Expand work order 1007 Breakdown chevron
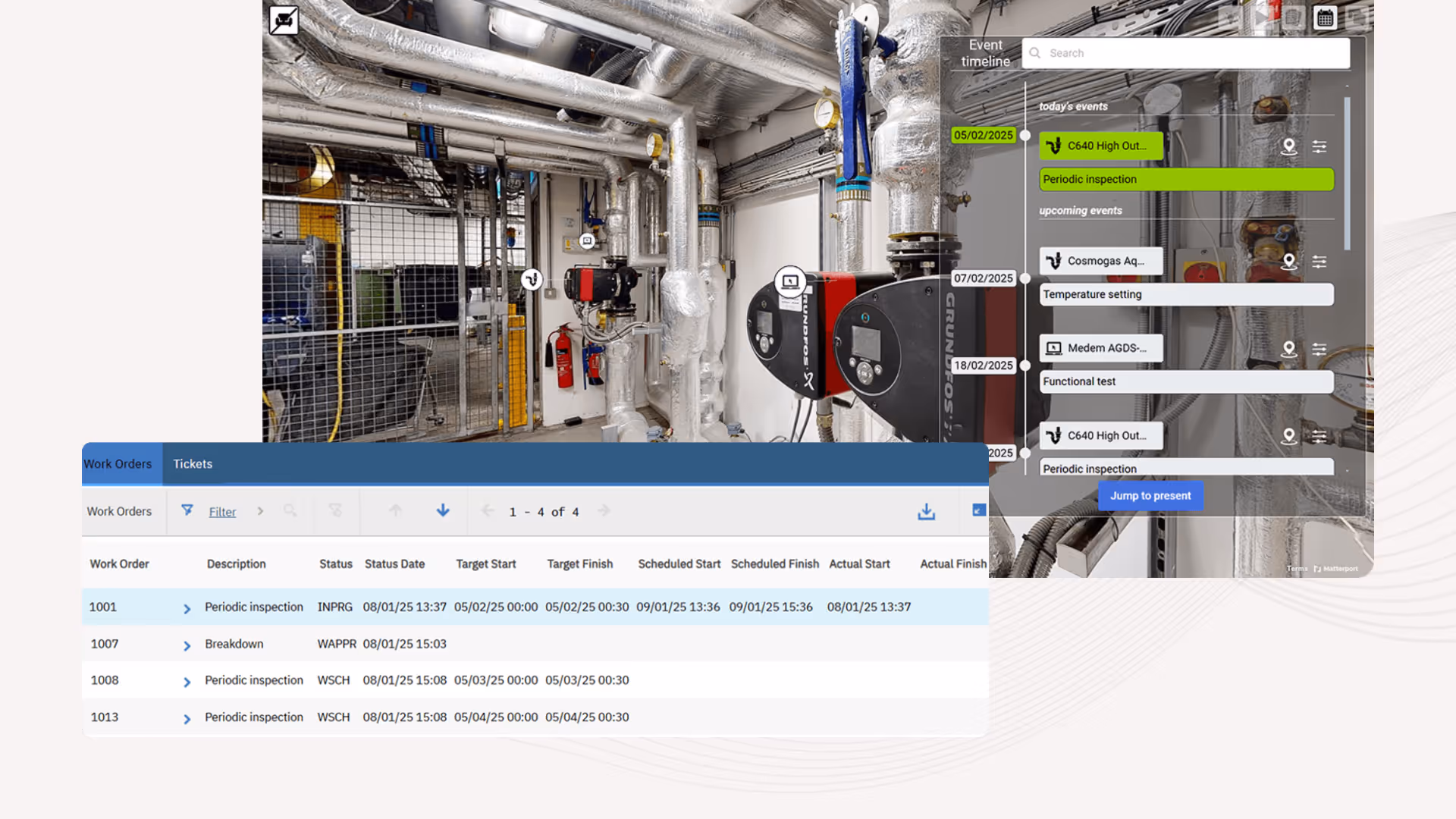The height and width of the screenshot is (819, 1456). 187,645
